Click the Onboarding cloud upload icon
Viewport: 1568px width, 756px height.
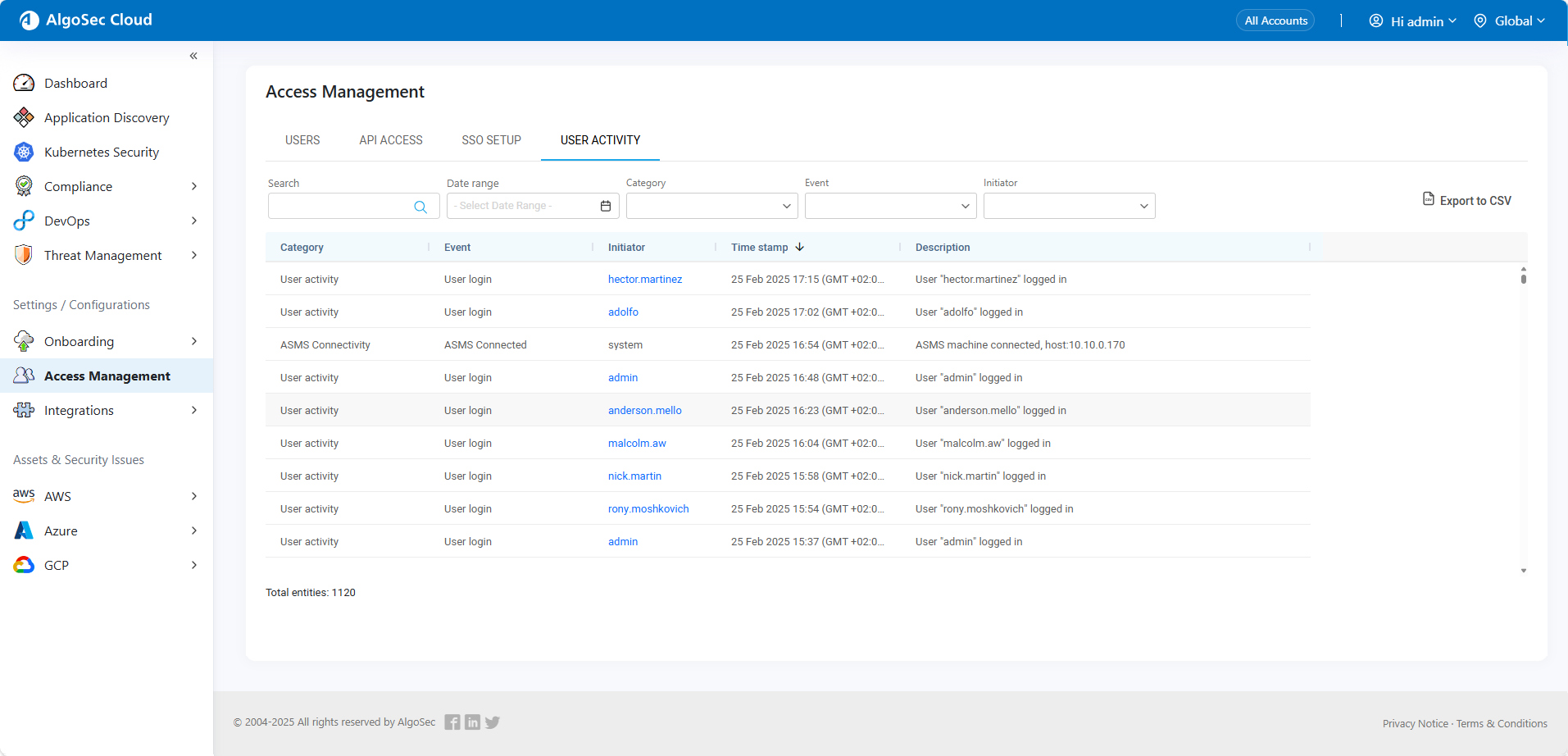24,341
